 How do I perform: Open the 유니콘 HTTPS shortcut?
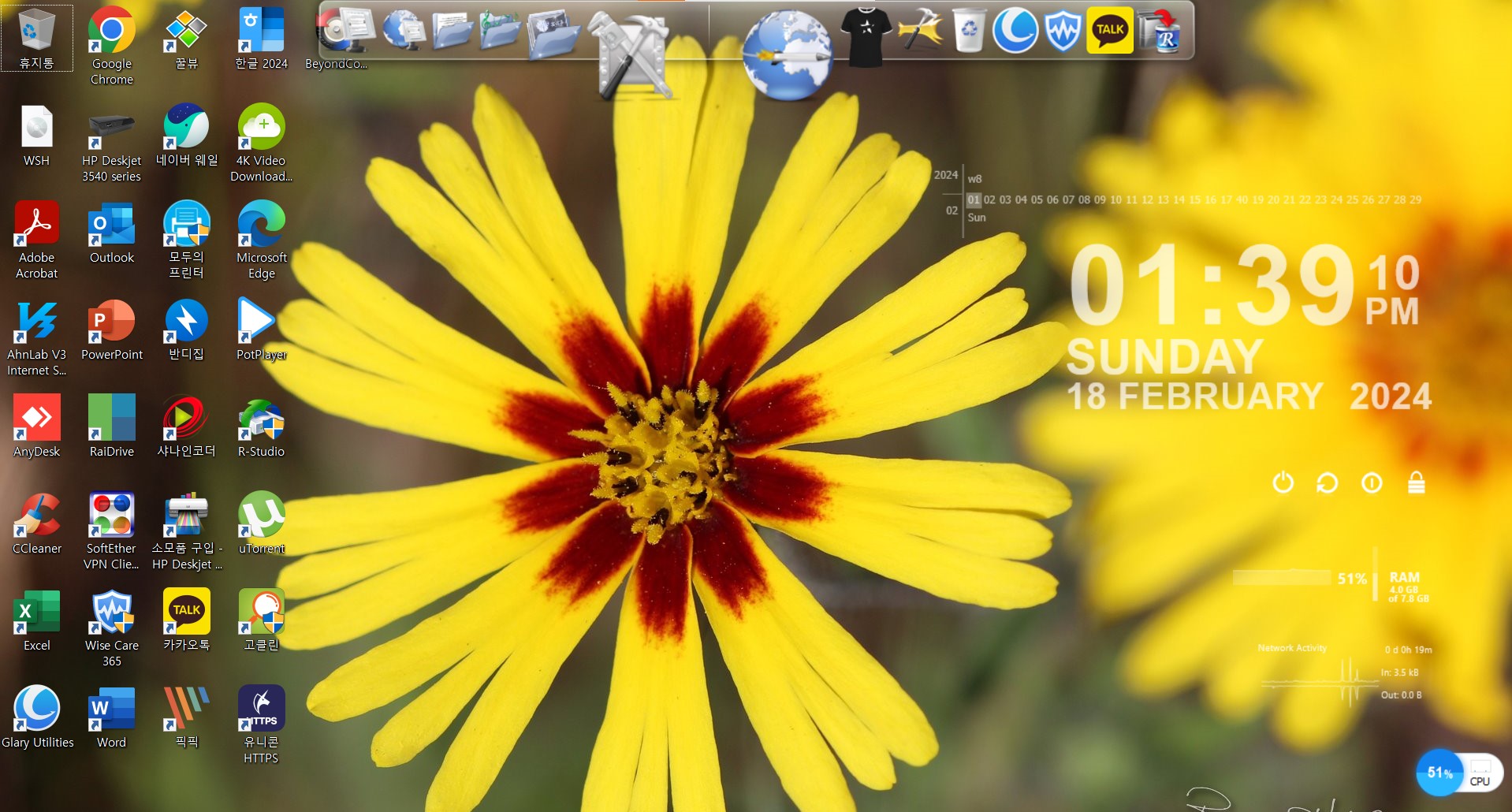coord(261,725)
